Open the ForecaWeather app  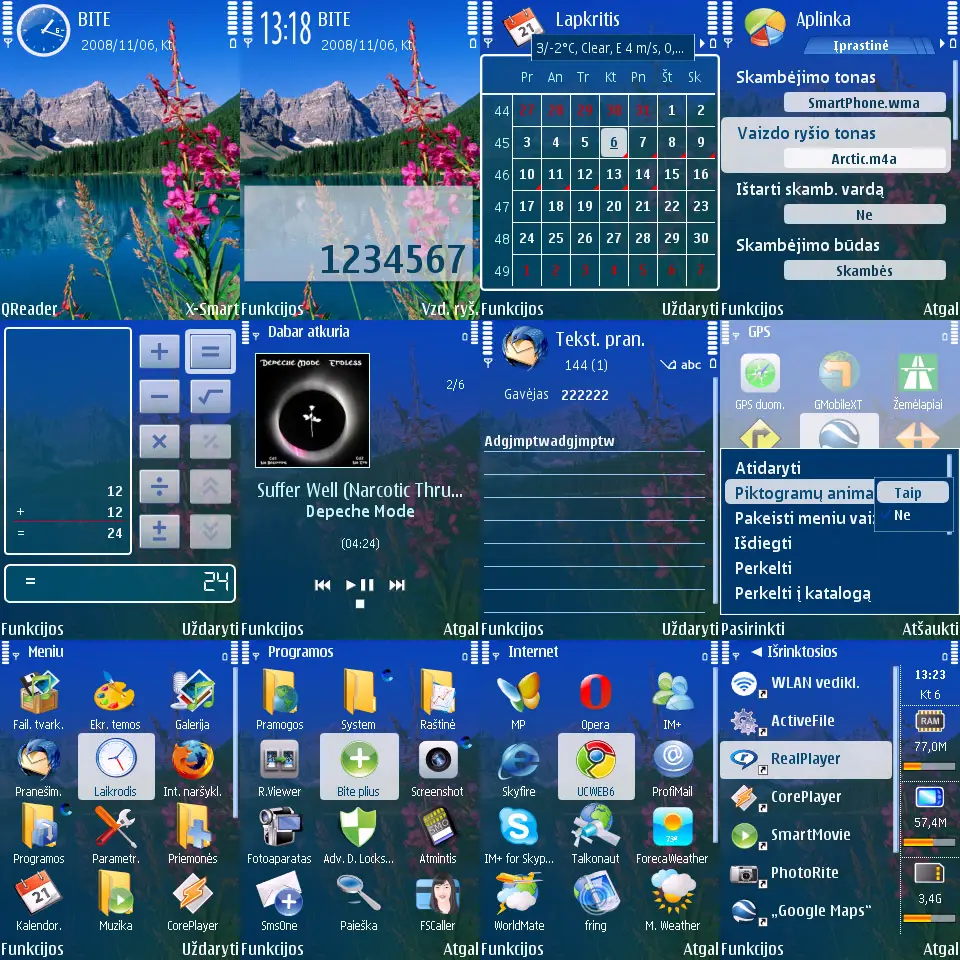pyautogui.click(x=672, y=834)
